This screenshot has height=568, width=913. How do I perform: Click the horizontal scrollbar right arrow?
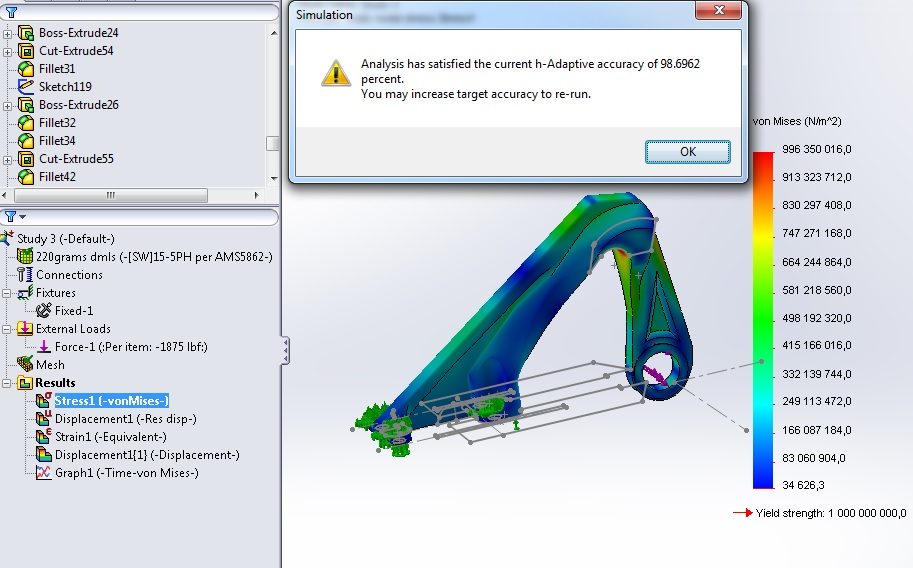click(x=256, y=195)
